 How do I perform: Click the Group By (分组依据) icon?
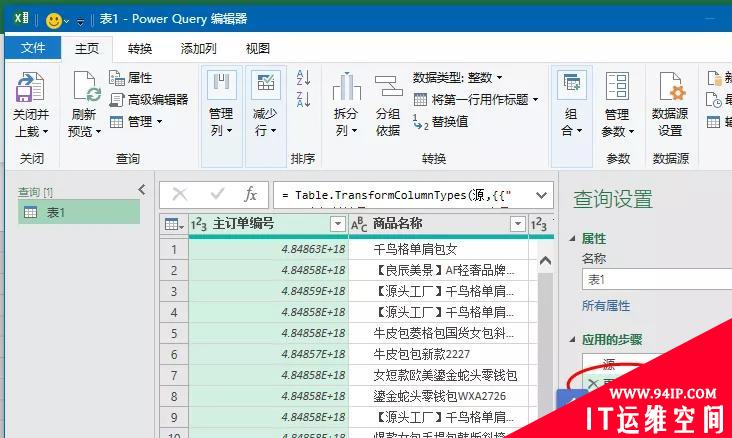coord(388,86)
